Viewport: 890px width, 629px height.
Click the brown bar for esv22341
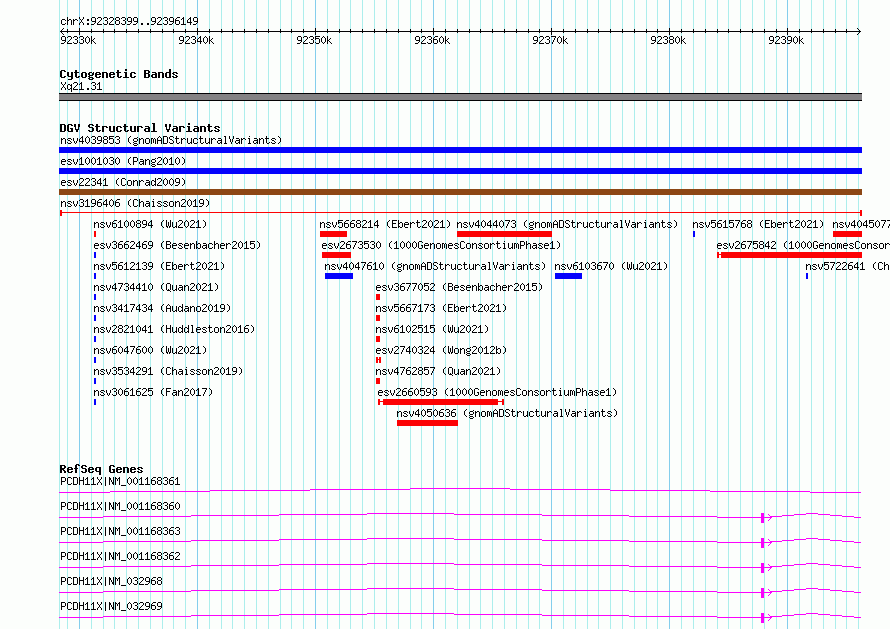[460, 192]
